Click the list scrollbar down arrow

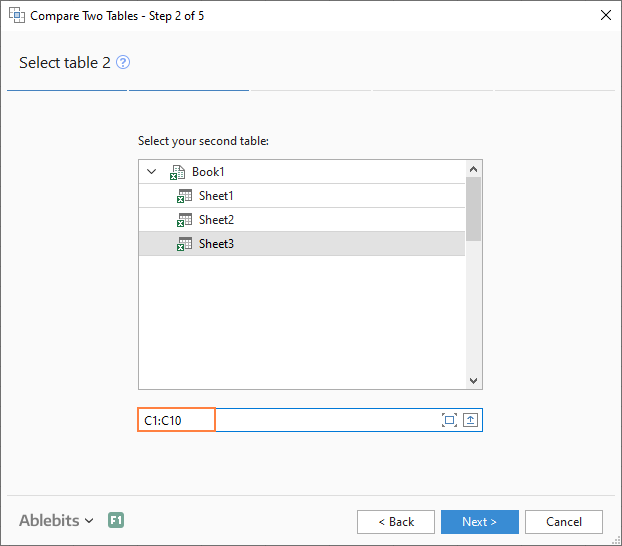(x=474, y=380)
